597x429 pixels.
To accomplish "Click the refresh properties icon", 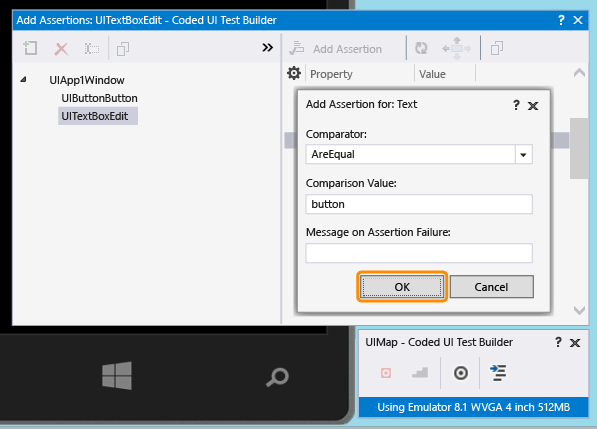I will tap(421, 48).
